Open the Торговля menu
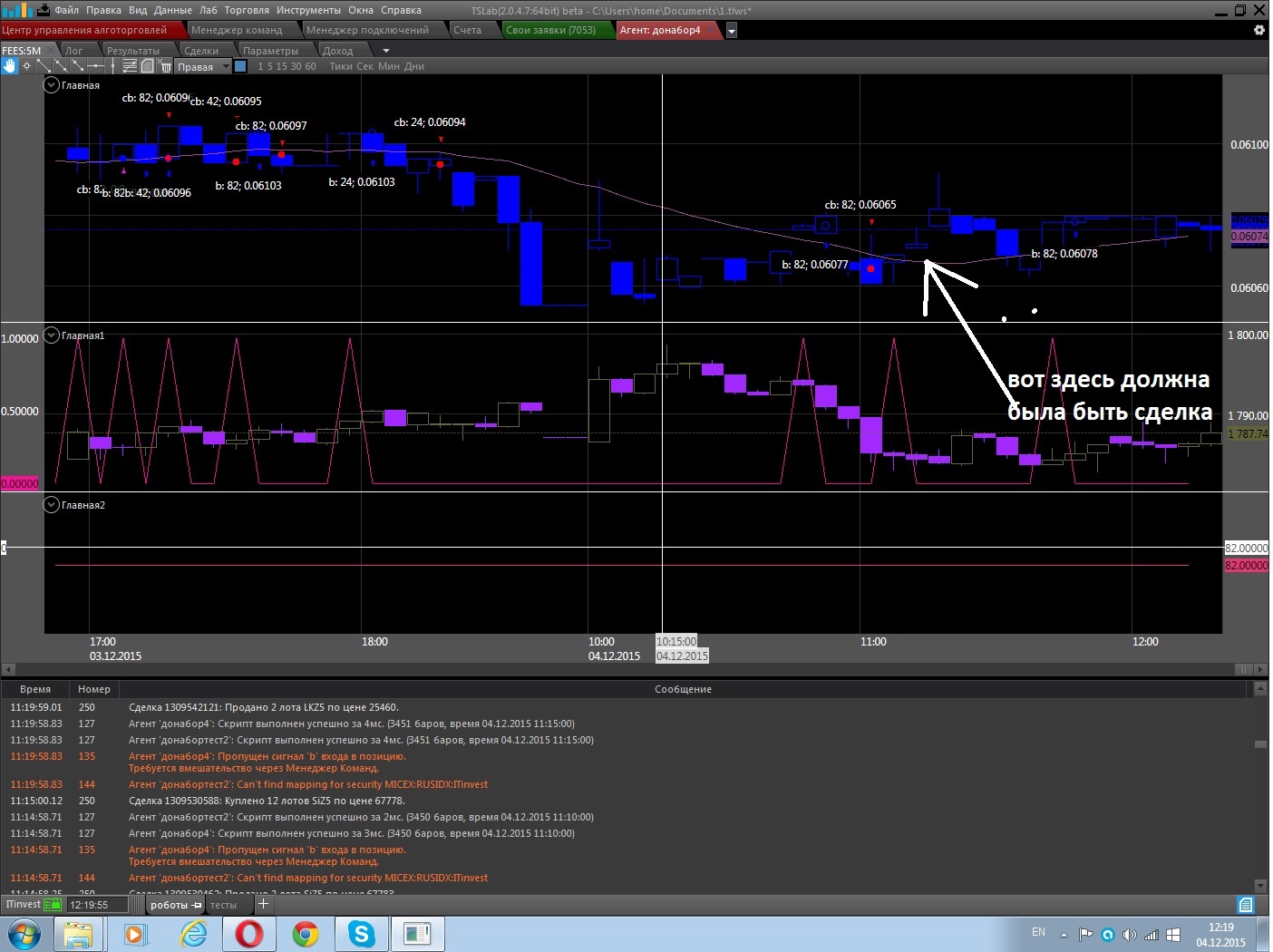This screenshot has width=1273, height=952. point(247,10)
